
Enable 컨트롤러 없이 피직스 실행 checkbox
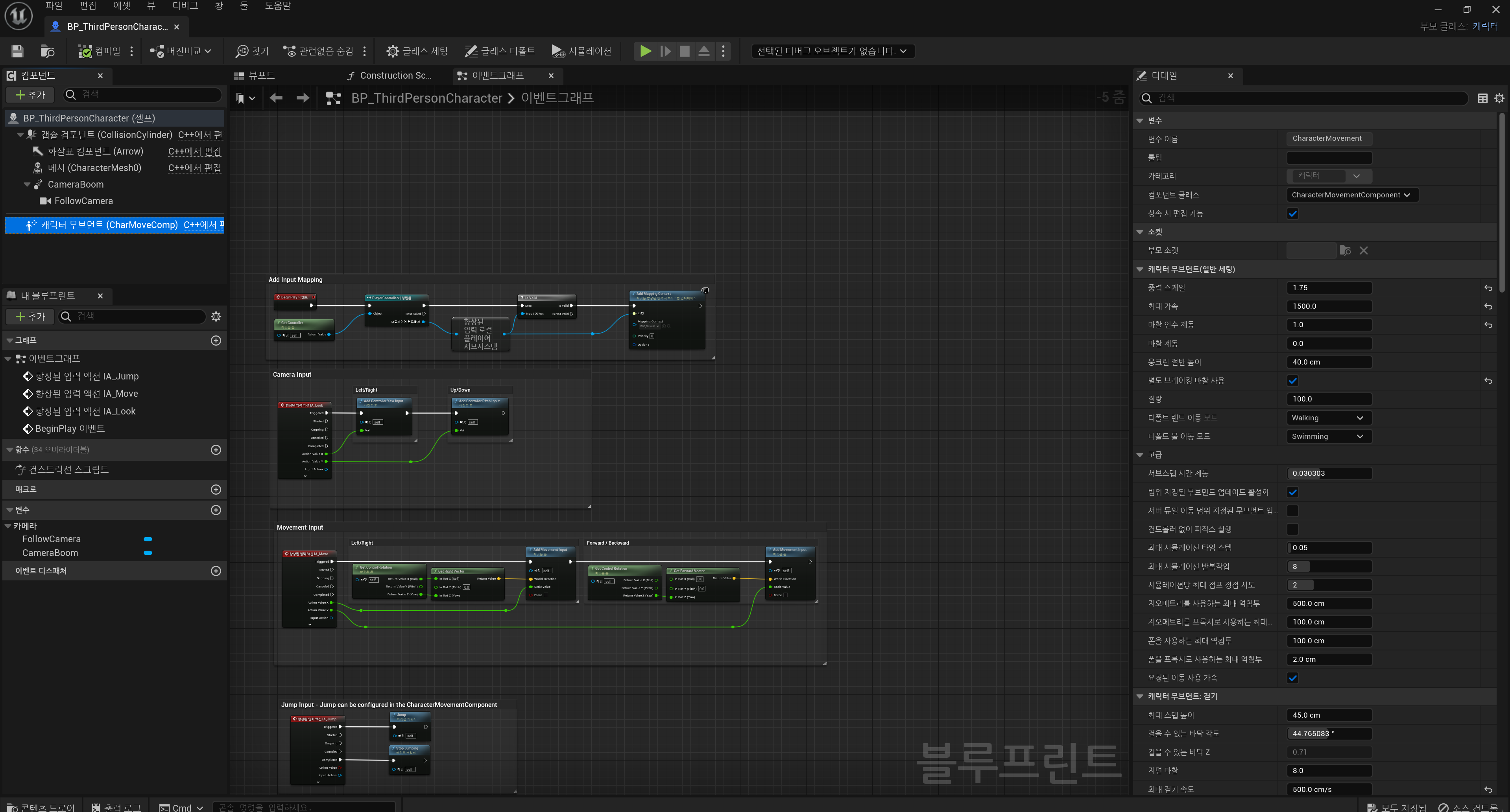coord(1292,529)
